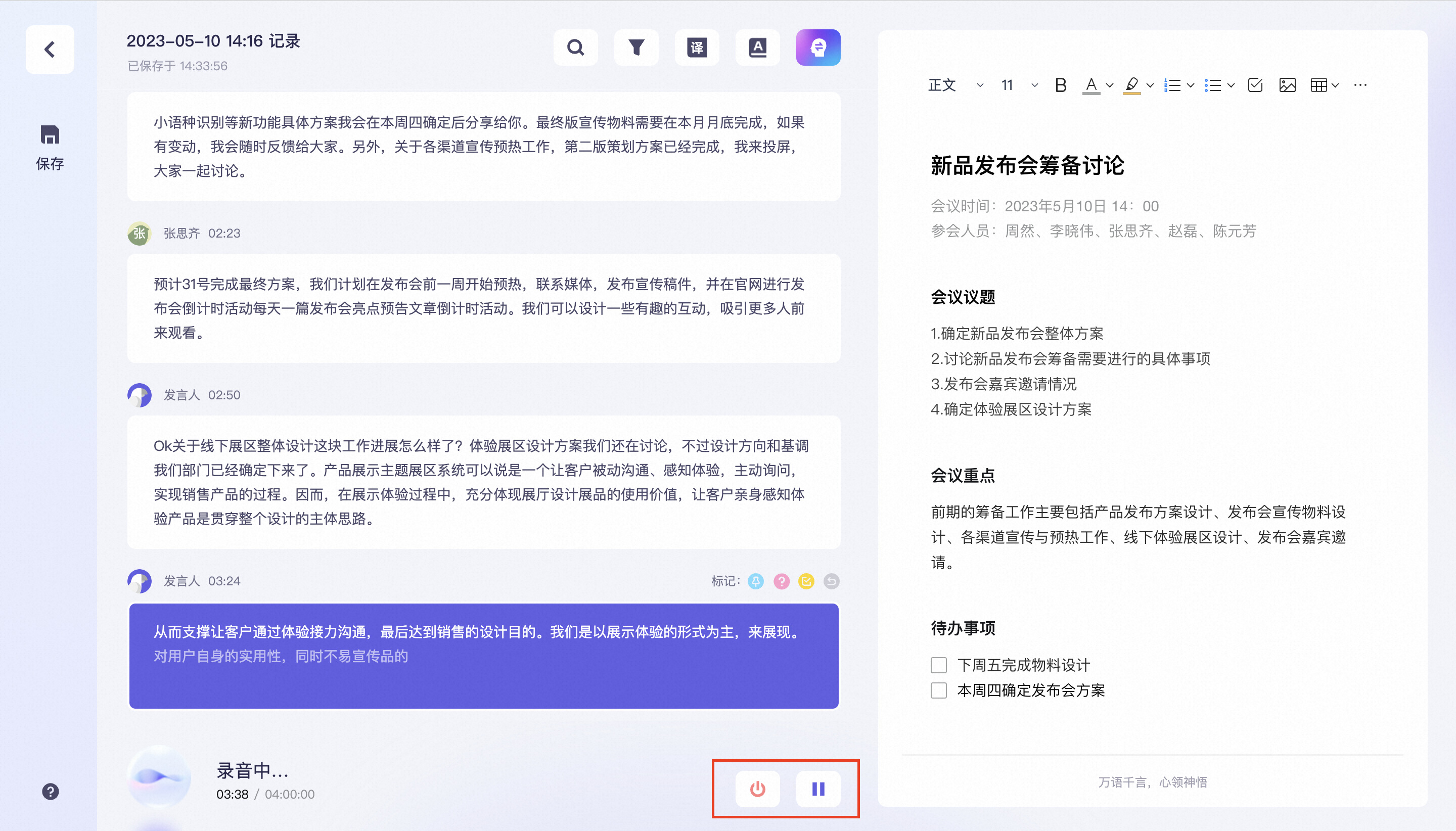This screenshot has width=1456, height=831.
Task: Open the font size 11 dropdown
Action: (x=1019, y=85)
